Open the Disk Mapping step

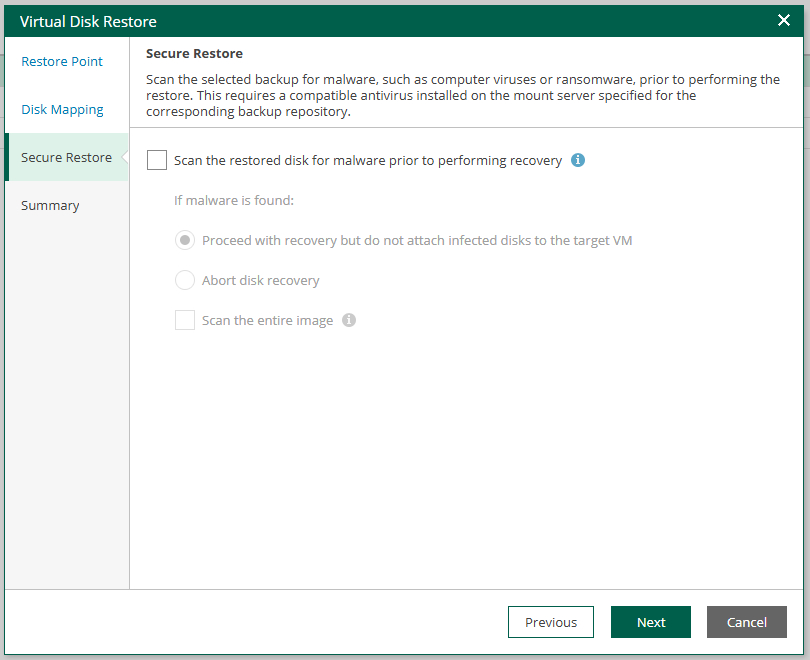pyautogui.click(x=62, y=109)
